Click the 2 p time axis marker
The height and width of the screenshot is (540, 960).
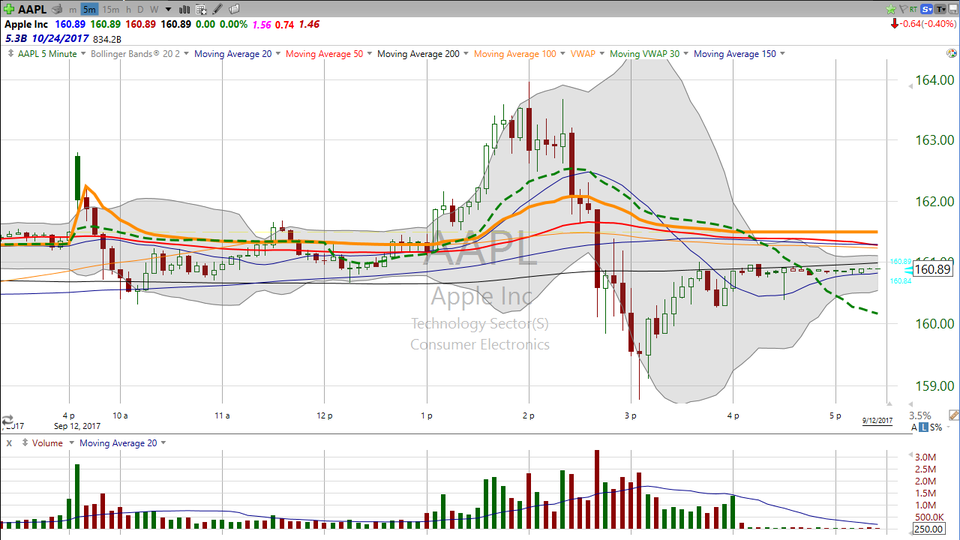(528, 416)
